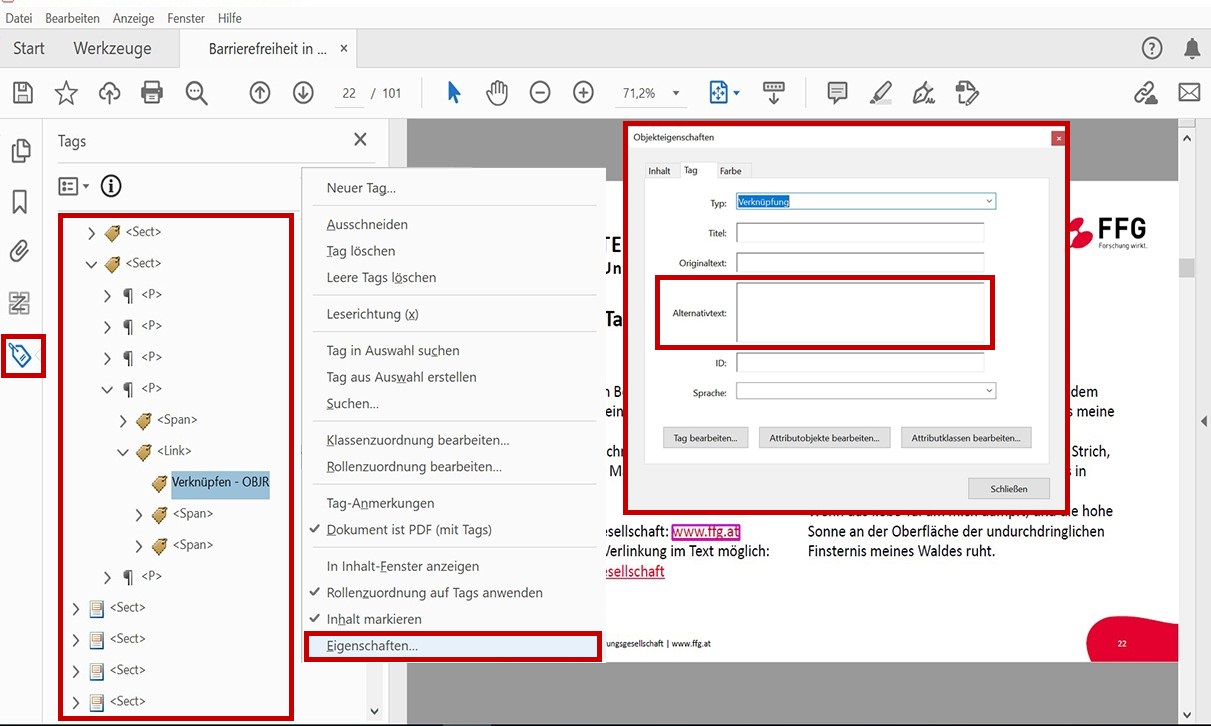Open page thumbnails sidebar icon
Screen dimensions: 1211x726
click(20, 151)
